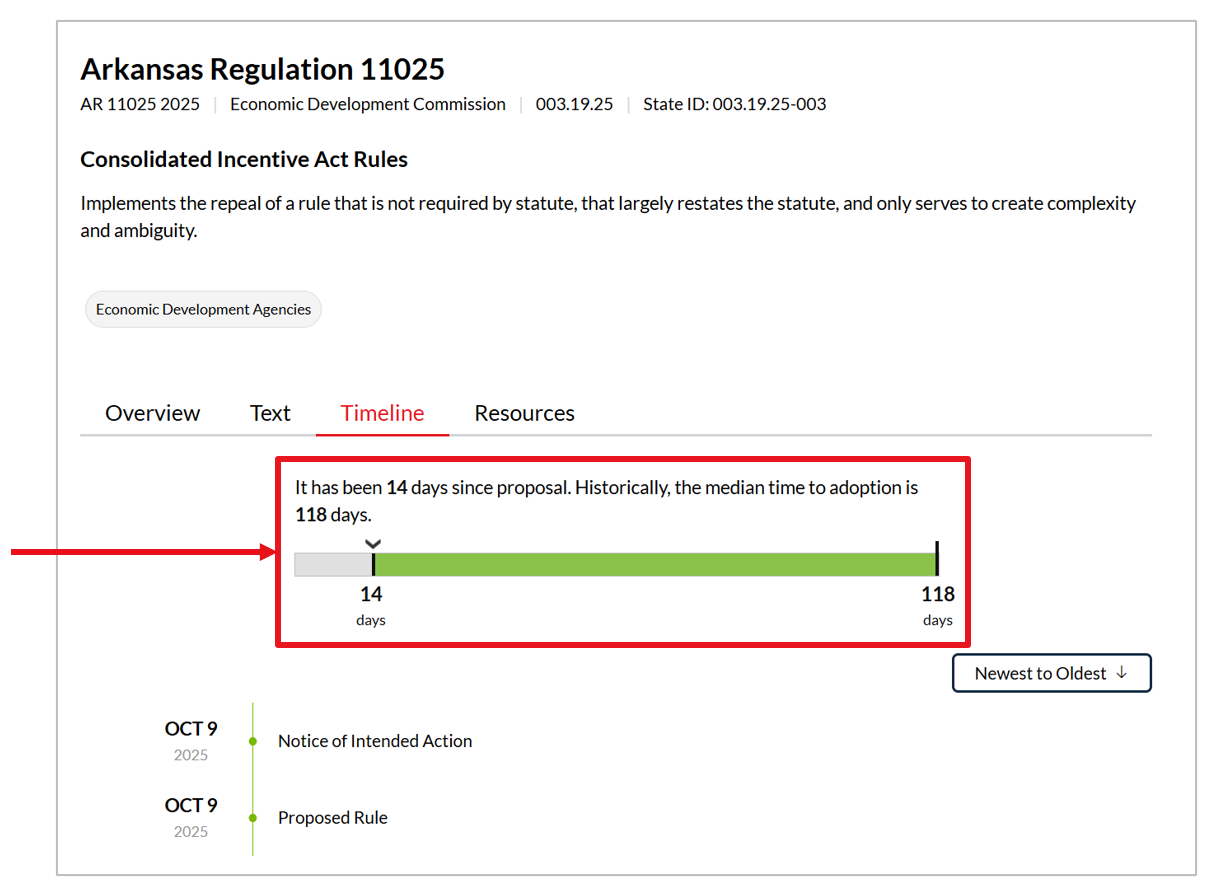
Task: Click the Arkansas Regulation 11025 title
Action: (262, 69)
